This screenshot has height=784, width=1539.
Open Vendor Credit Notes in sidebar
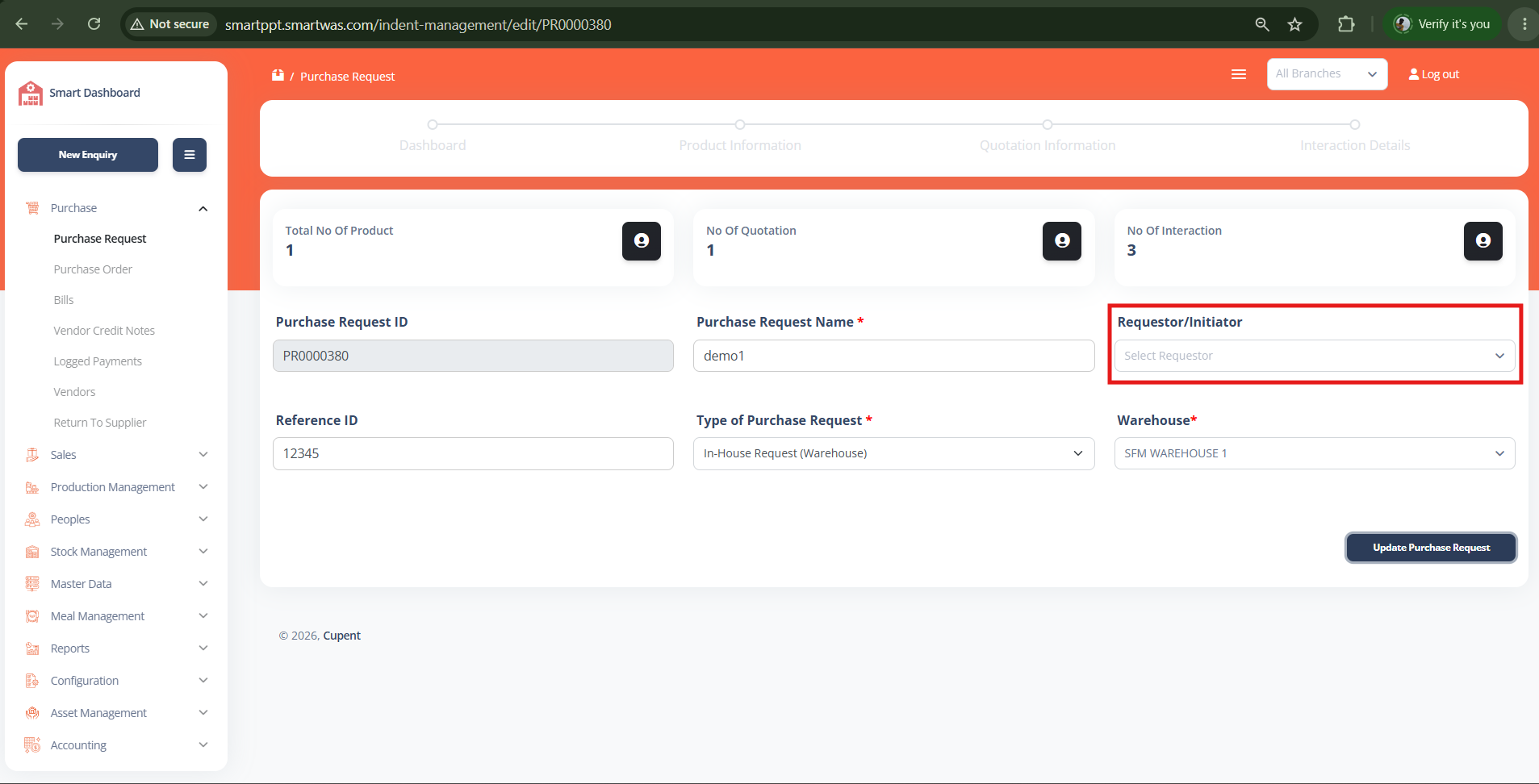pyautogui.click(x=104, y=331)
